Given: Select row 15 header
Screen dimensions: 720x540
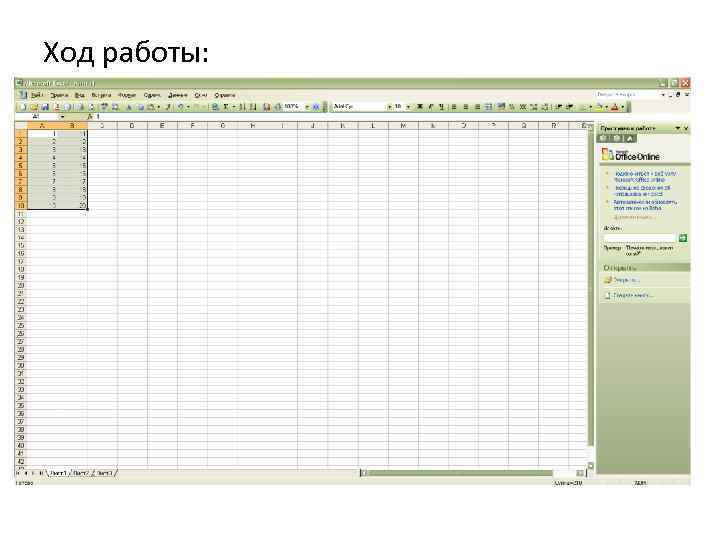Looking at the screenshot, I should tap(21, 246).
